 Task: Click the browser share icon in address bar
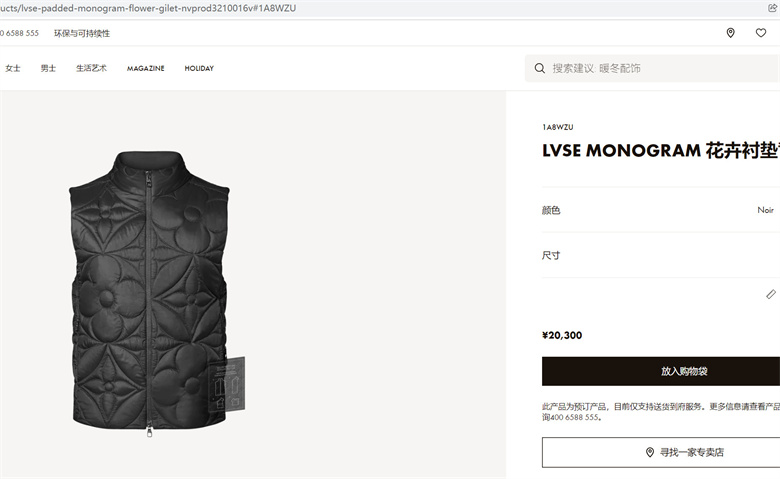click(773, 8)
